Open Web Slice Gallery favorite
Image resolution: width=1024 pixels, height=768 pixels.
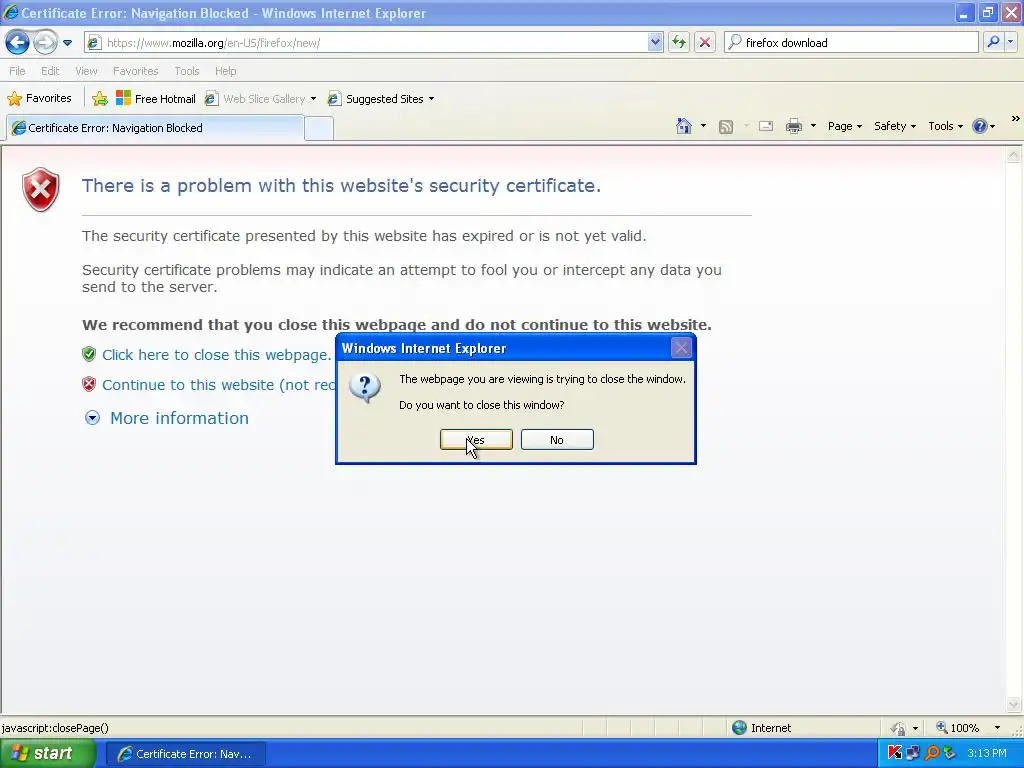[261, 99]
